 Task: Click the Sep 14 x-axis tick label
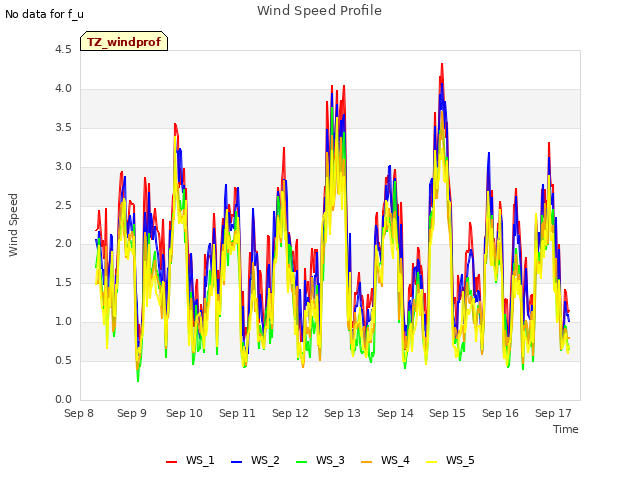tap(395, 413)
